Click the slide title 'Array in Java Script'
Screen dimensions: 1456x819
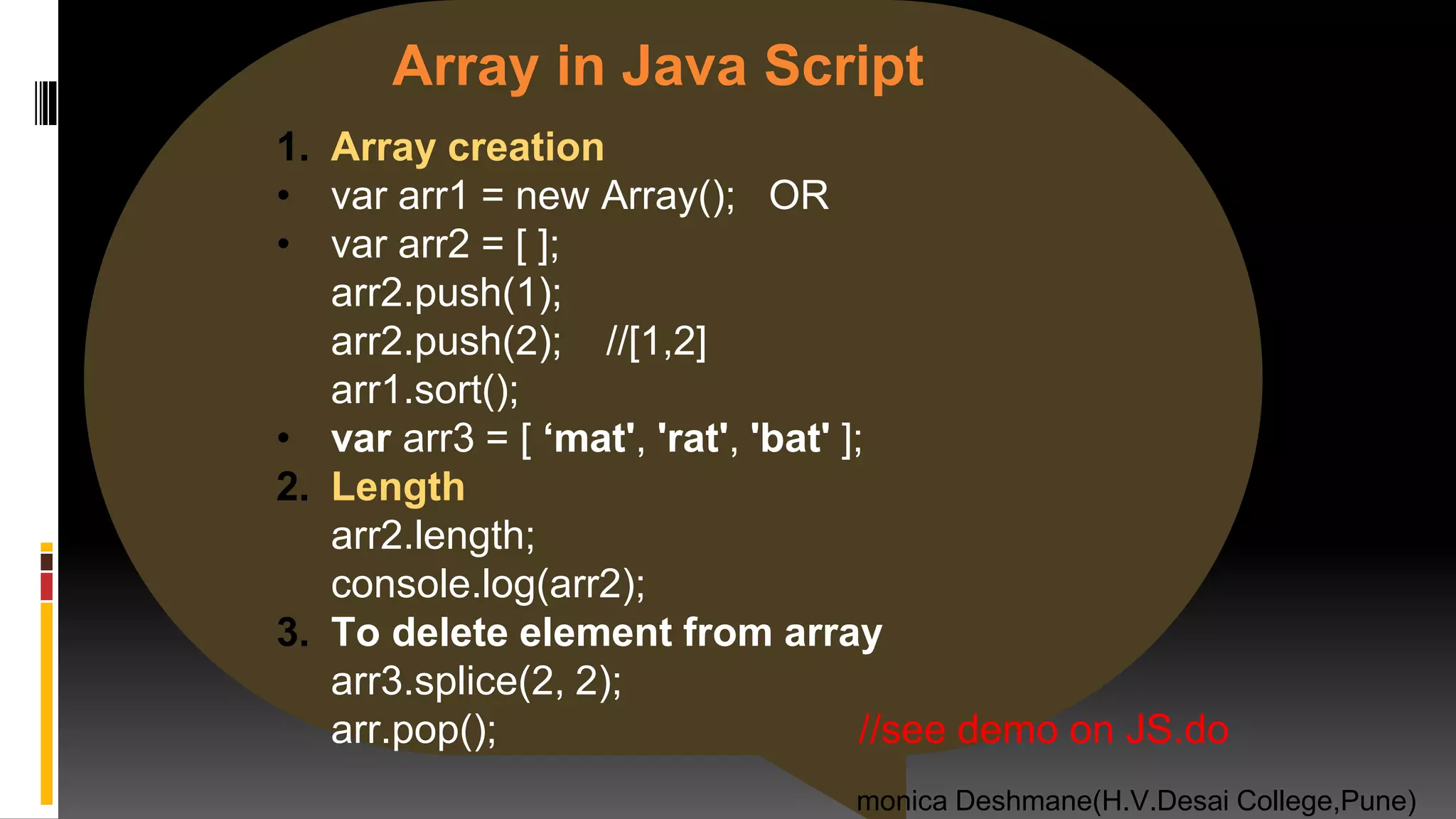[x=658, y=66]
